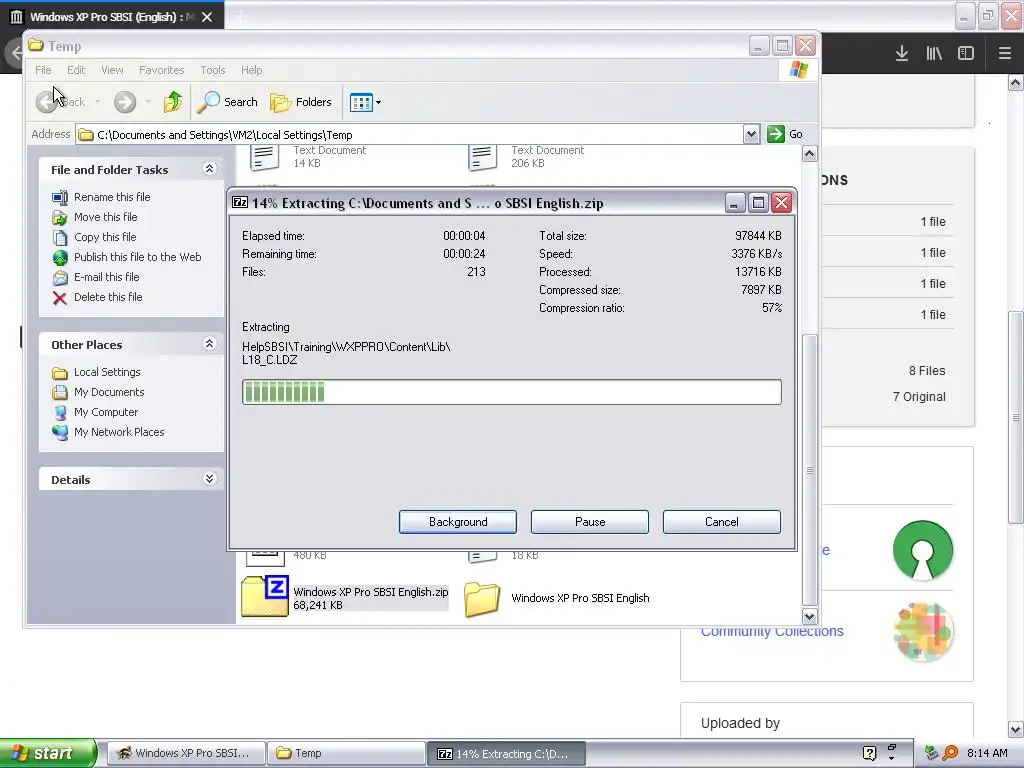Viewport: 1024px width, 768px height.
Task: Click the Back arrow in Temp window
Action: pos(47,102)
